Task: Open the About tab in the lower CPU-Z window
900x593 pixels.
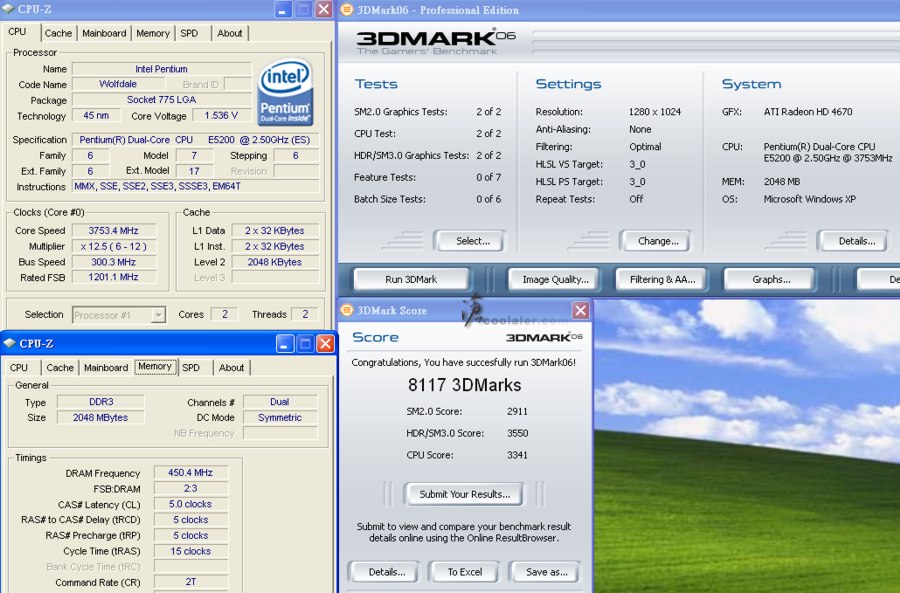Action: (231, 367)
